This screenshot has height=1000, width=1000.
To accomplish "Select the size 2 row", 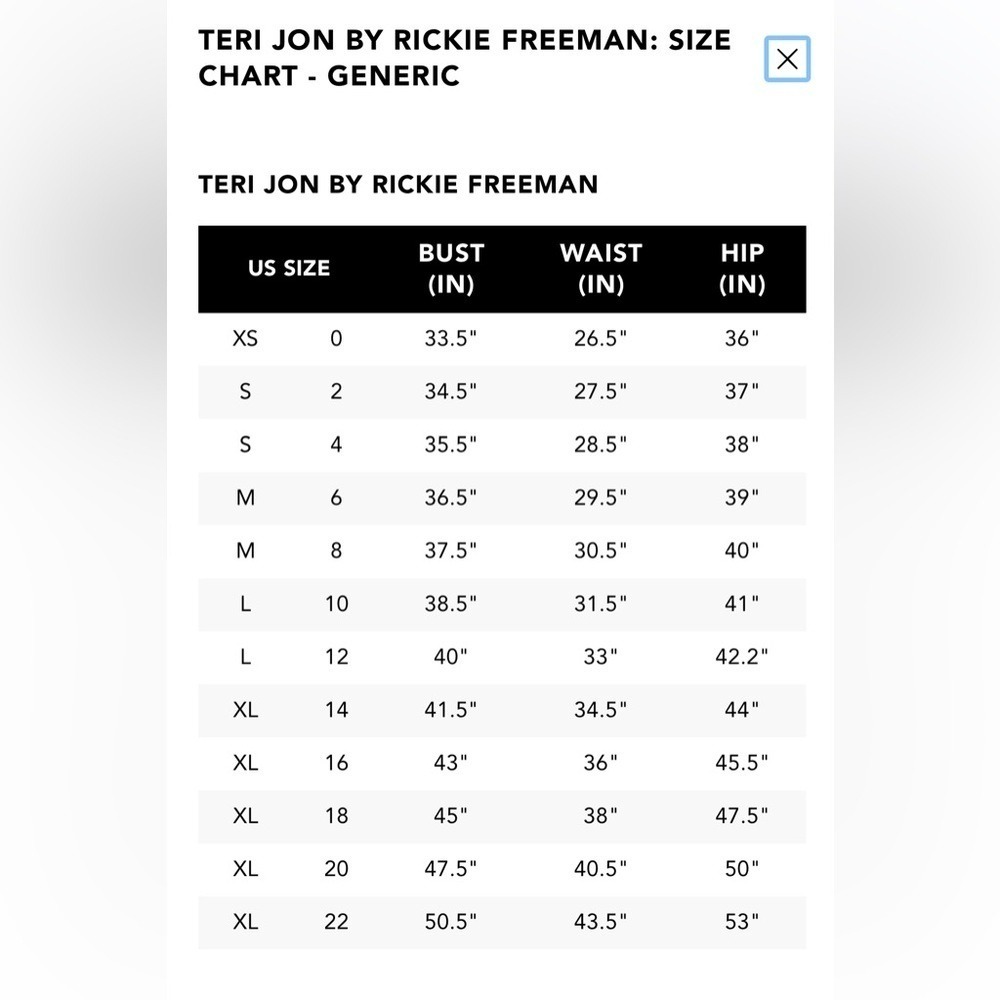I will [502, 392].
